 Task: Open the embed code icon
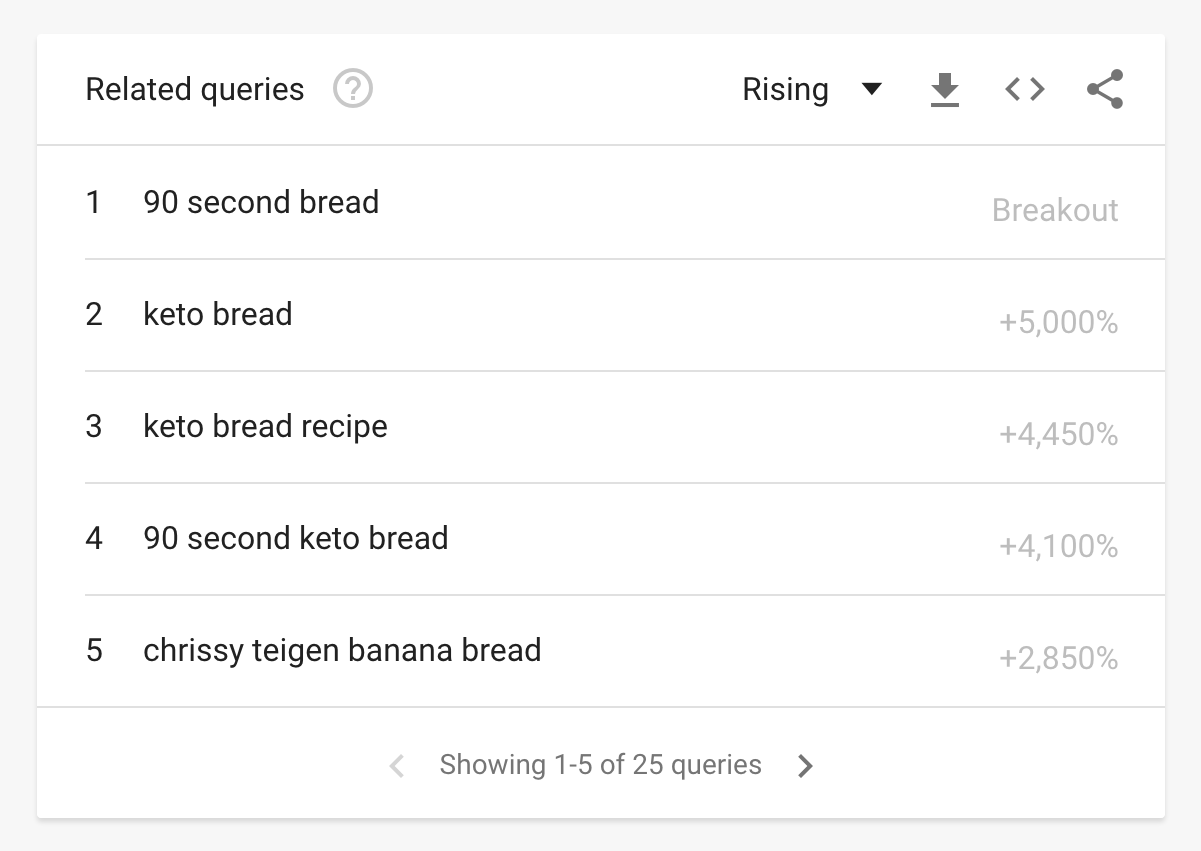[x=1025, y=90]
